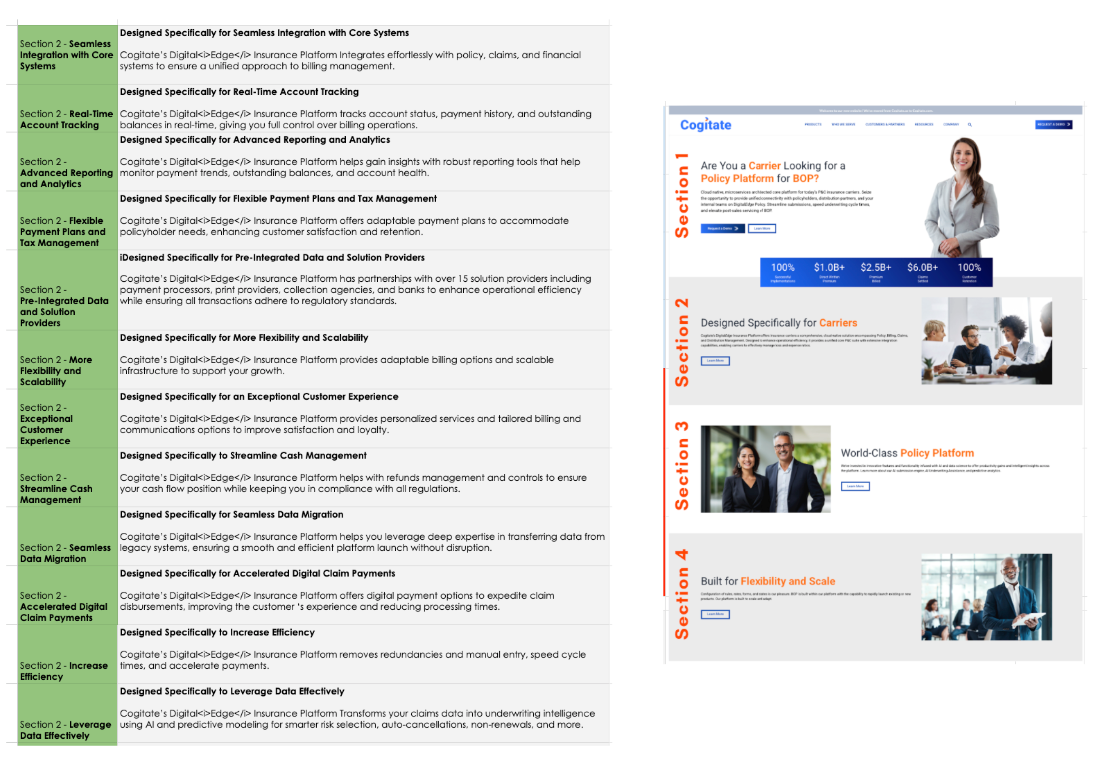Click Learn More under Built for Flexibility
Screen dimensions: 1113x761
point(715,614)
